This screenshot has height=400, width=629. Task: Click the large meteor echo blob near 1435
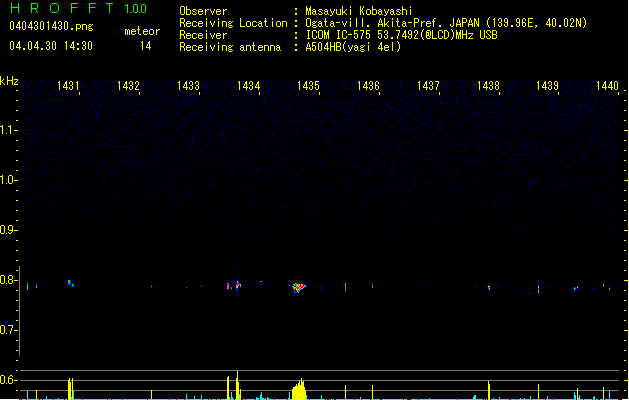298,287
